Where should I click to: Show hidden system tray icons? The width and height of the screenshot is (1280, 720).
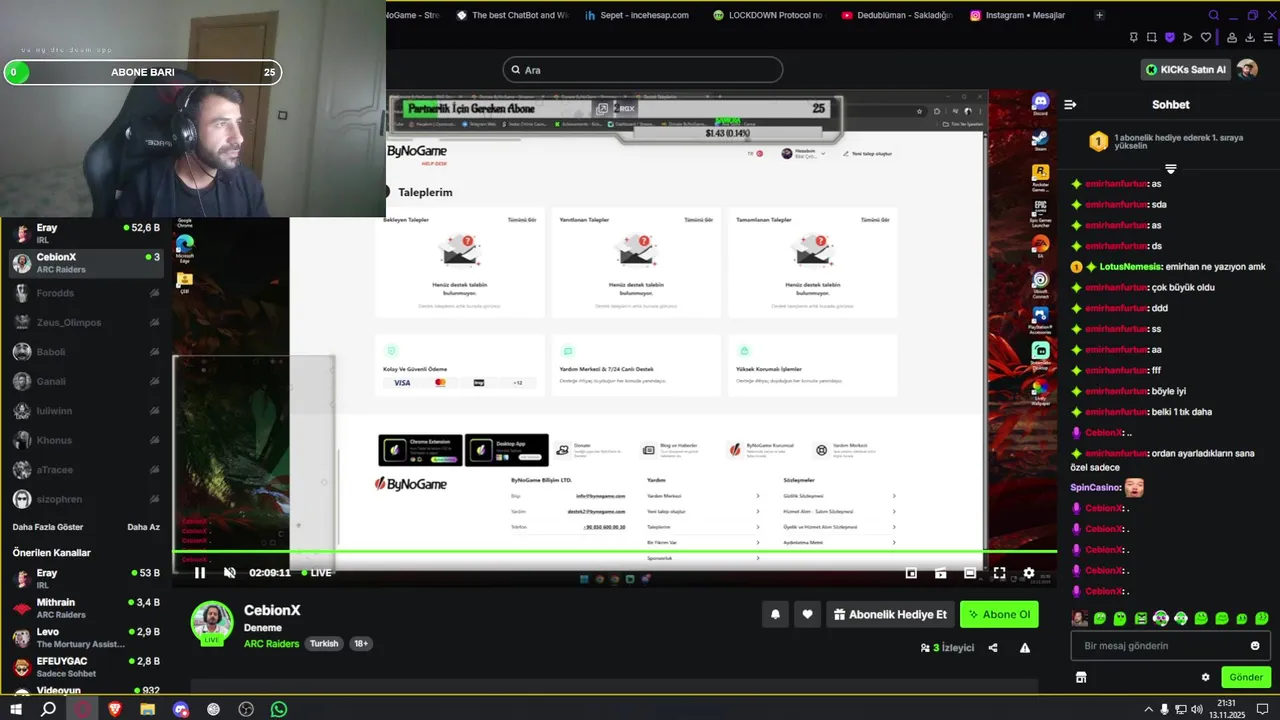(x=1148, y=709)
